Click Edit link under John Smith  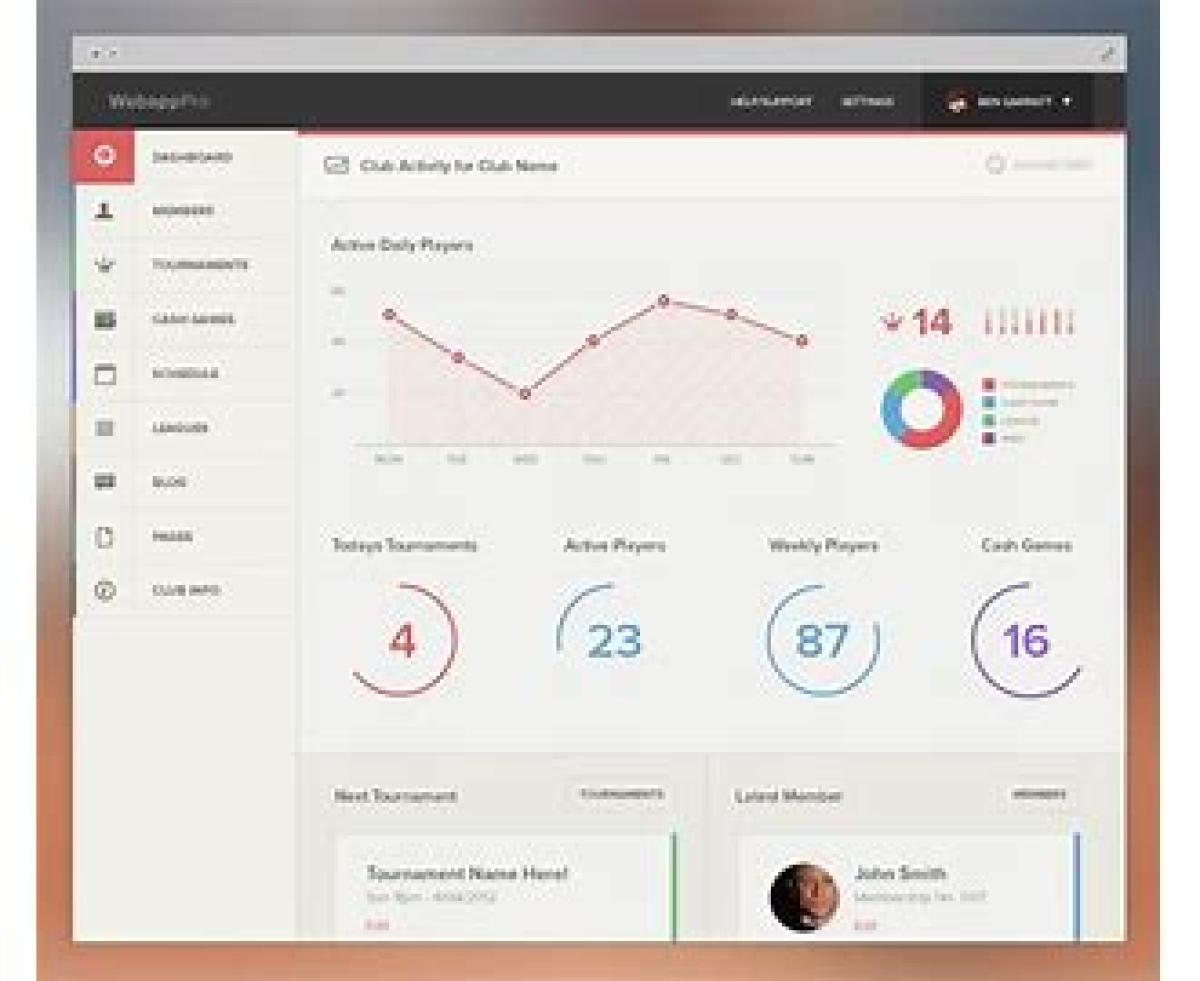click(x=863, y=925)
